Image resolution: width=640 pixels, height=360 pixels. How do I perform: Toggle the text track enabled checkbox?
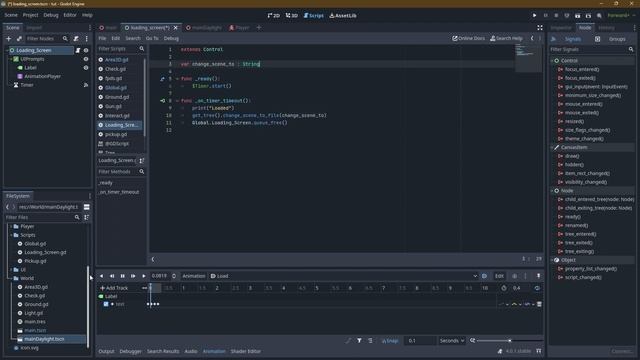(106, 304)
